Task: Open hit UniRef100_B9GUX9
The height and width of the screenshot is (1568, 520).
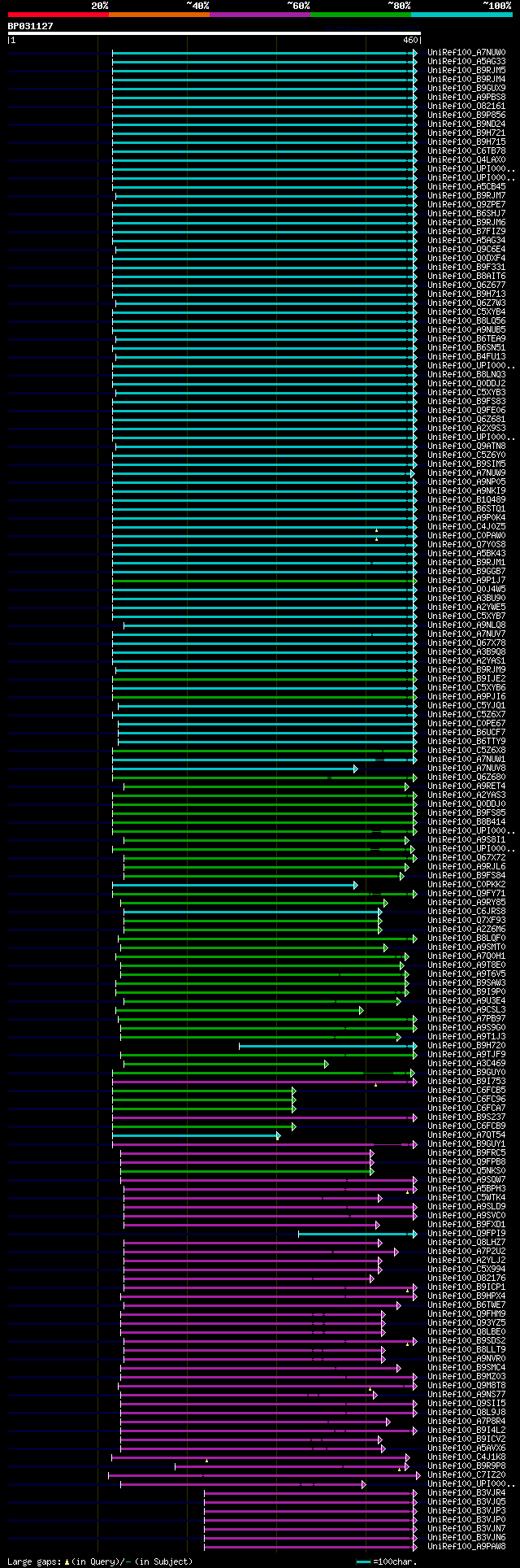Action: (x=466, y=88)
